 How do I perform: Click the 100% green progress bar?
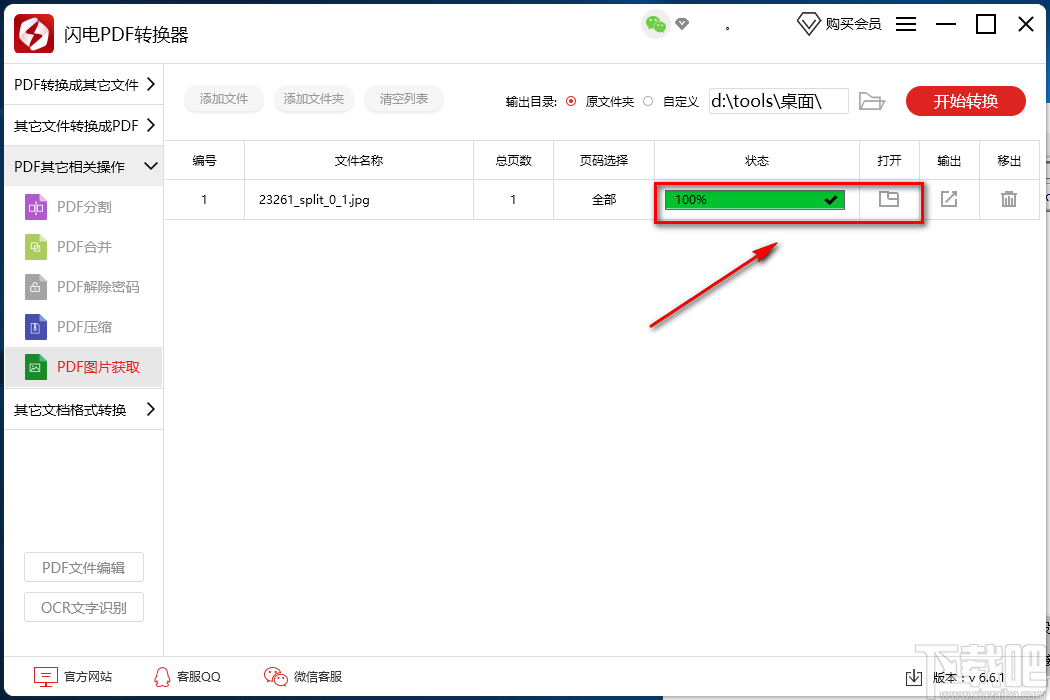pyautogui.click(x=755, y=200)
